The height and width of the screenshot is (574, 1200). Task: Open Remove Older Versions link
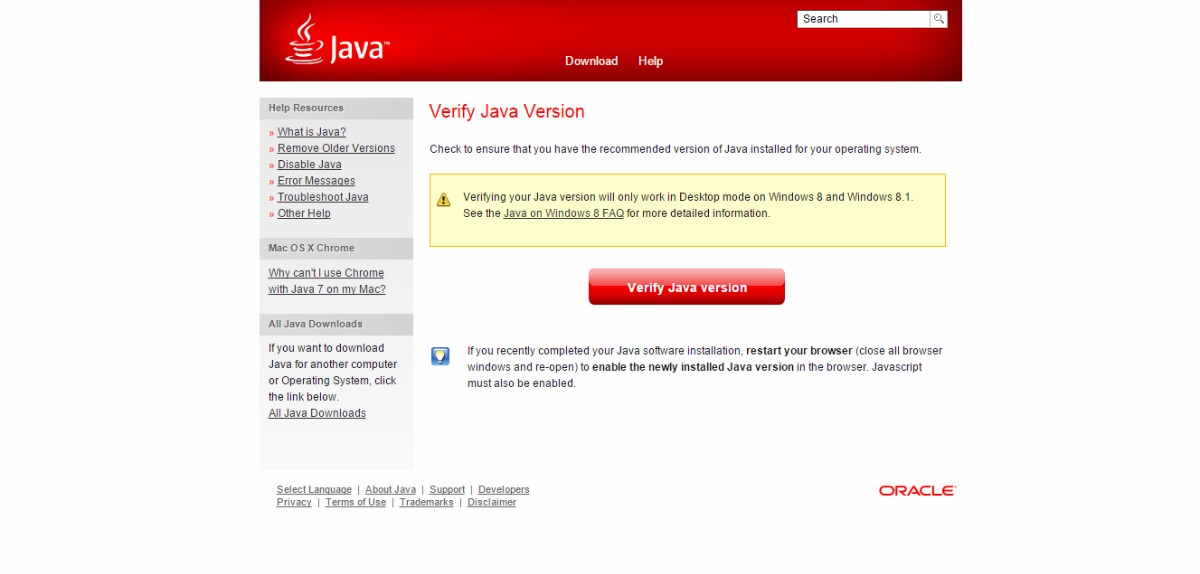point(336,148)
